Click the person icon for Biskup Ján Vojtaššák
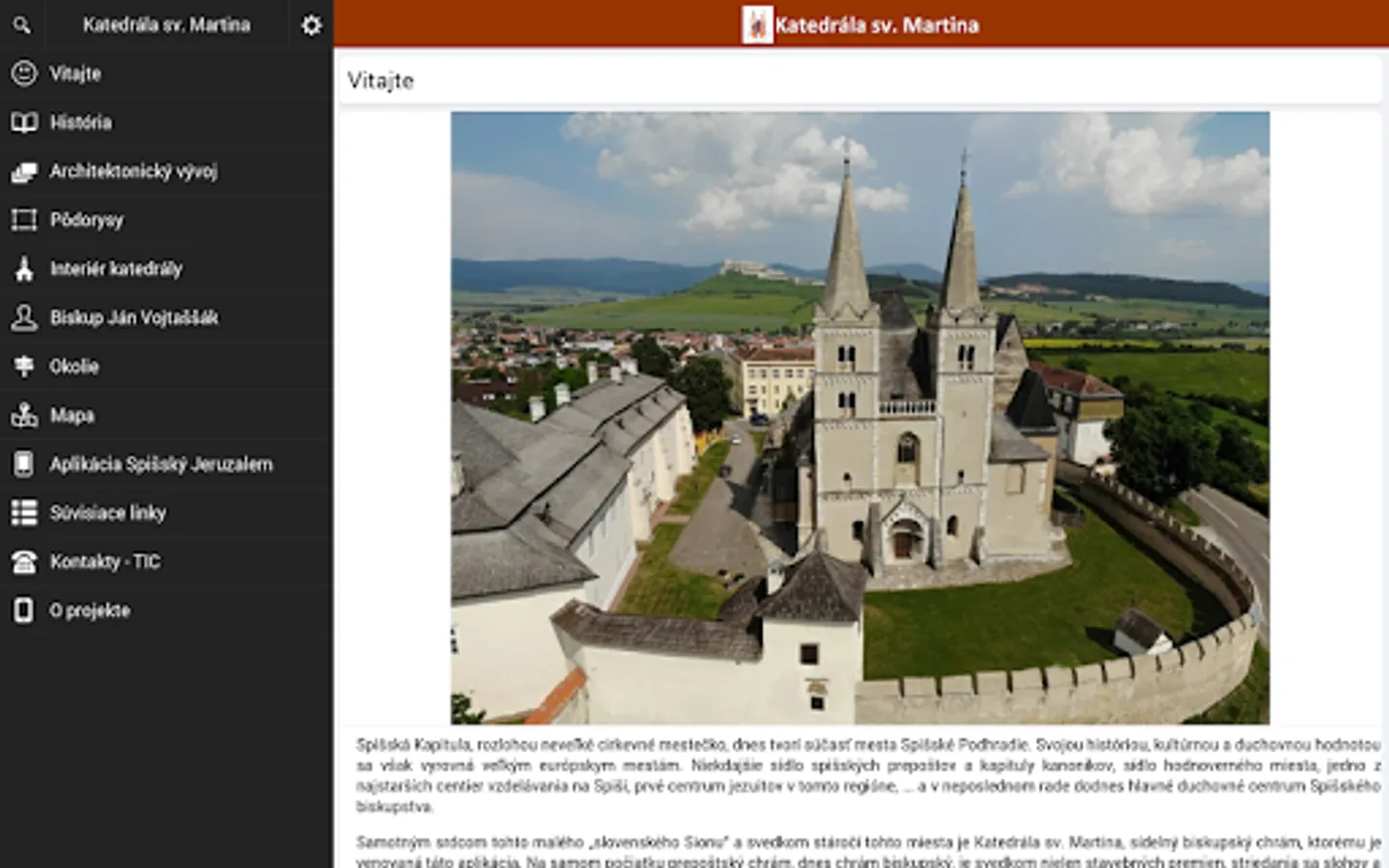This screenshot has width=1389, height=868. click(24, 317)
